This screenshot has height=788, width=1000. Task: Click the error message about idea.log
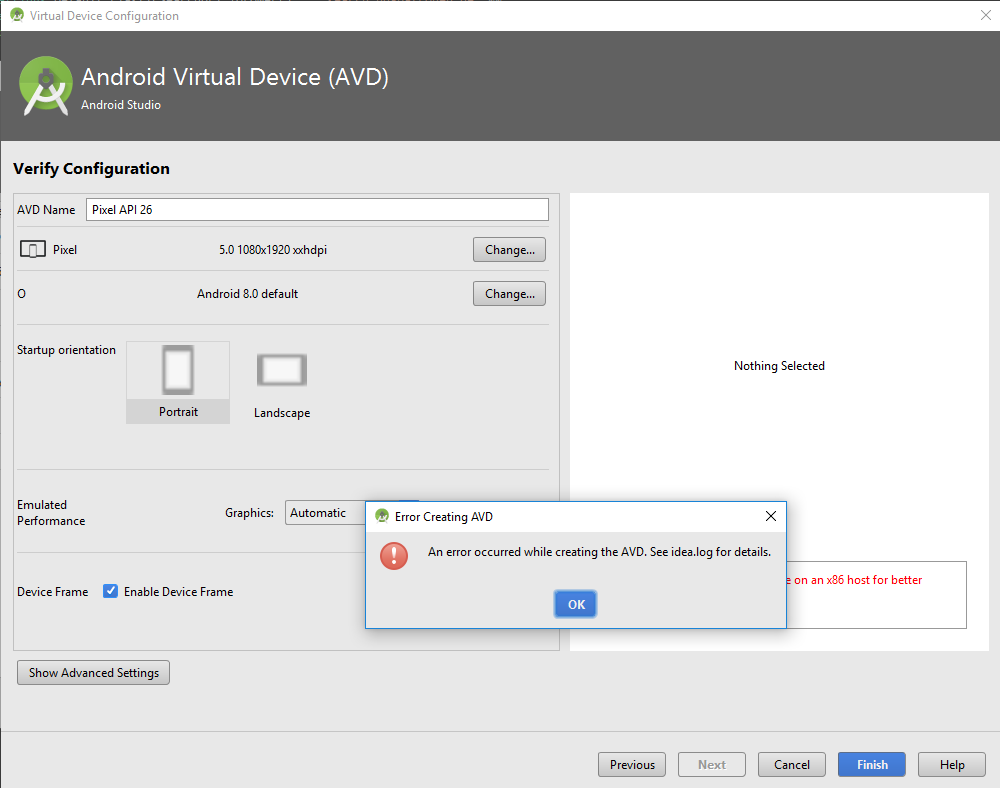click(x=599, y=552)
